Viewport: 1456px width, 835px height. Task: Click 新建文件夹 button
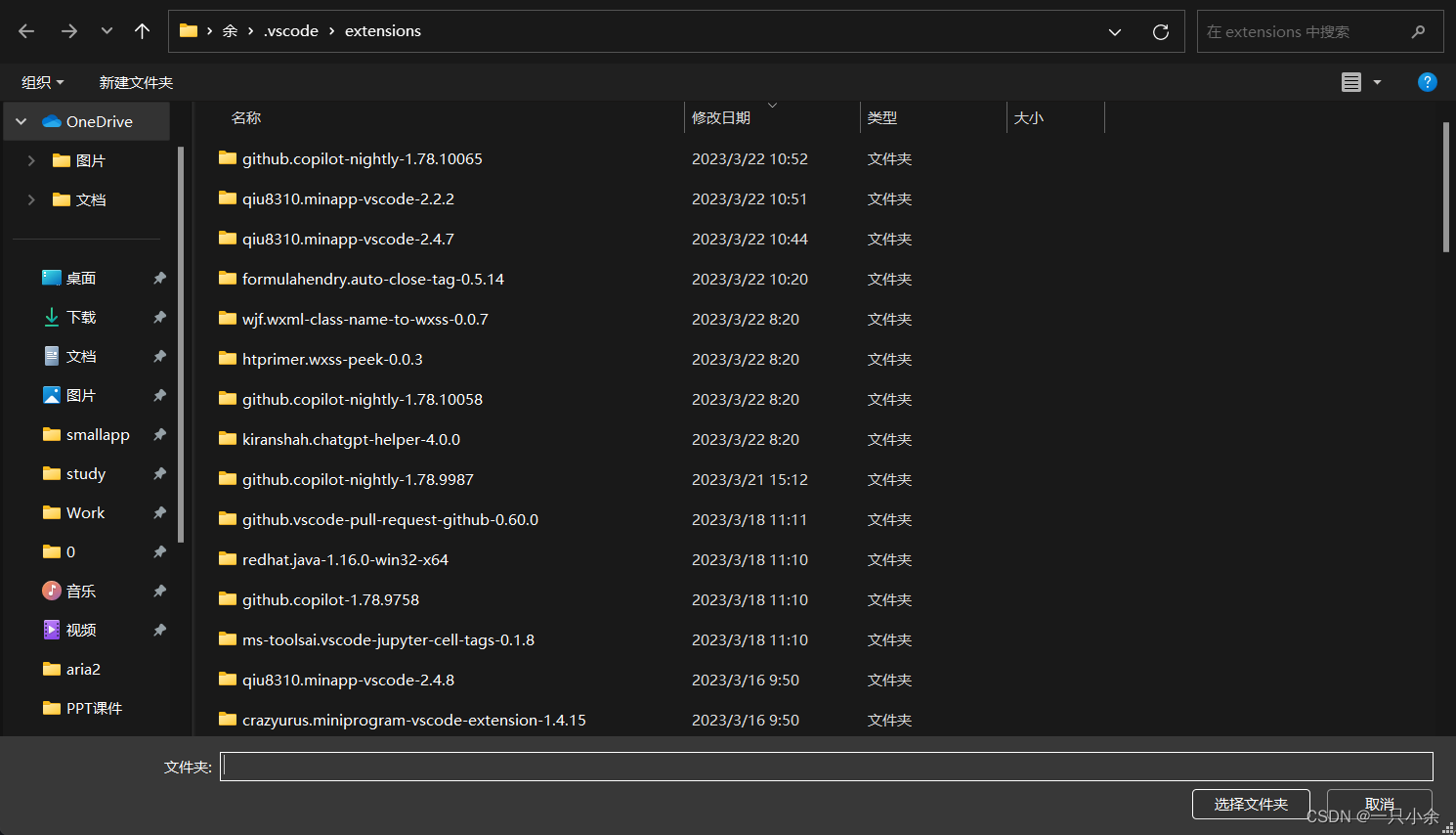(136, 82)
